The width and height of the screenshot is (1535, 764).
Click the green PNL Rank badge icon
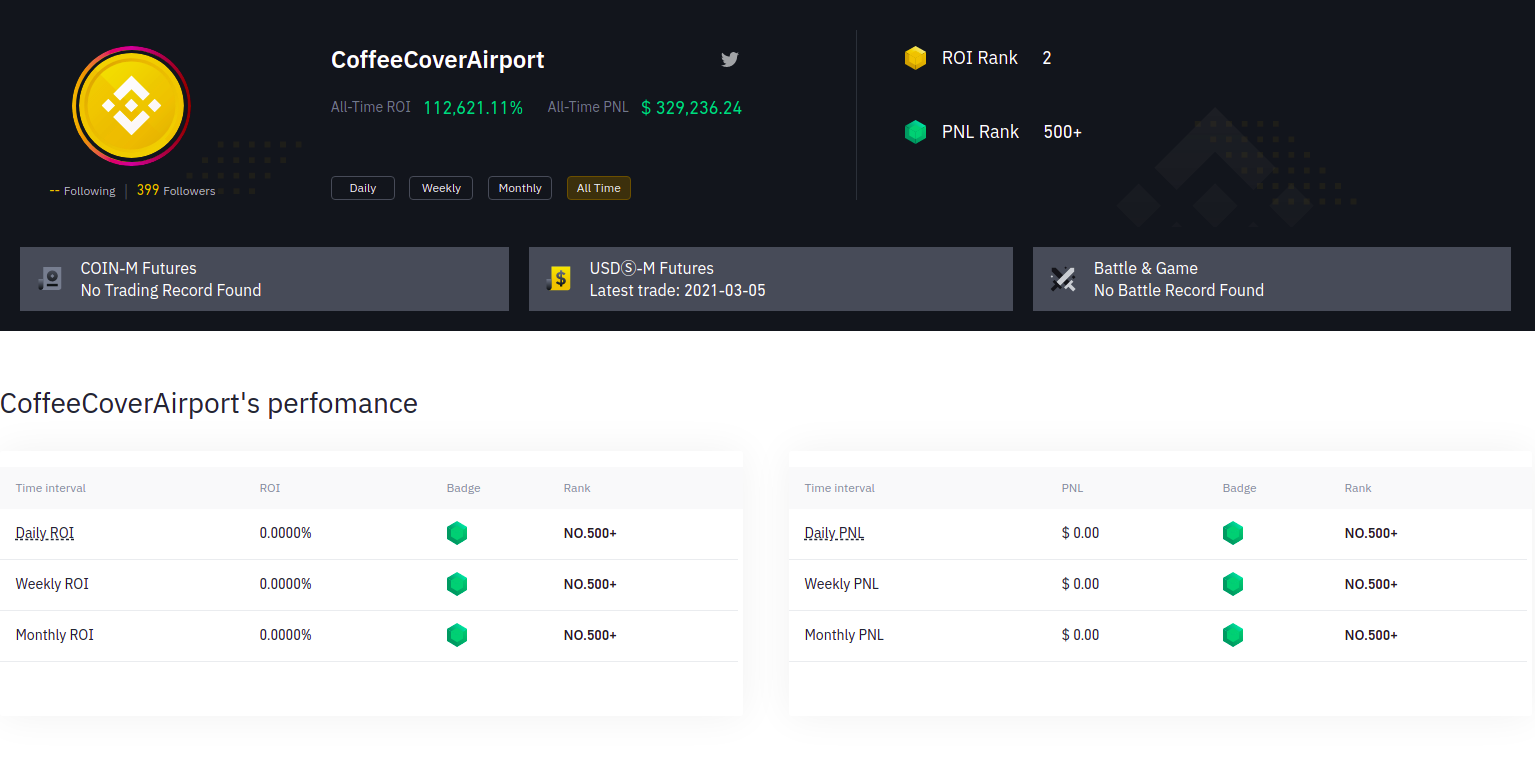(915, 132)
